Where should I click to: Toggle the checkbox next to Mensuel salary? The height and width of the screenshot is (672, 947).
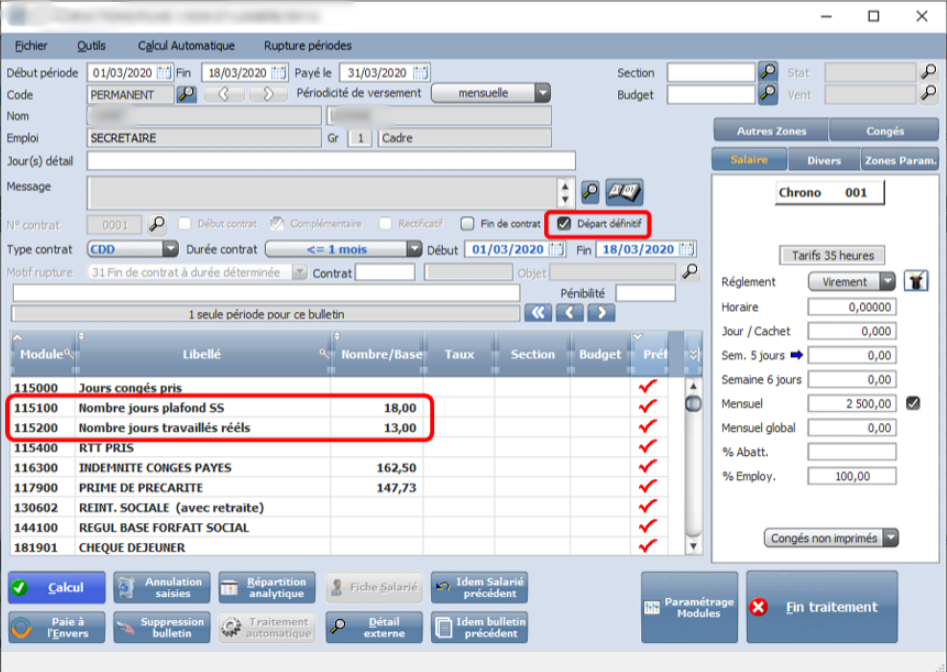(x=913, y=403)
